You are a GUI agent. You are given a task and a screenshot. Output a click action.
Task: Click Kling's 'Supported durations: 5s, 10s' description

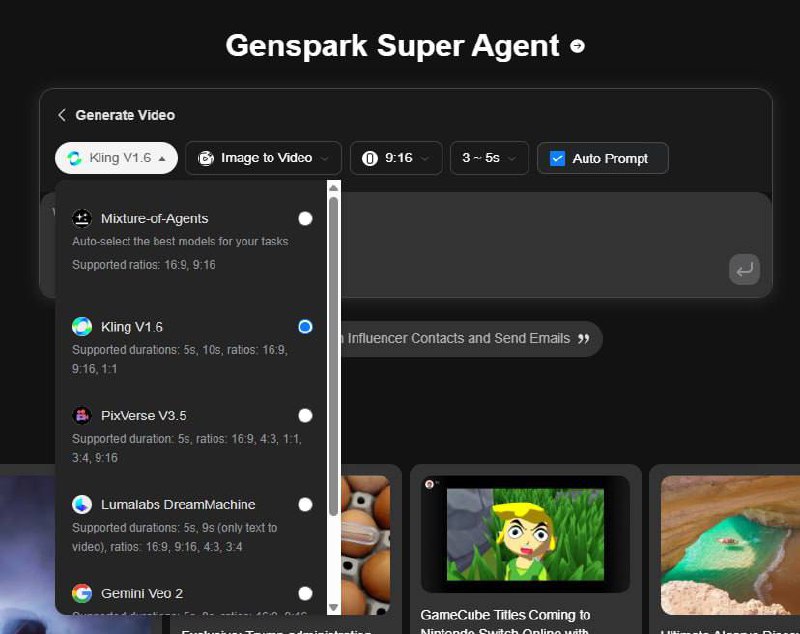click(x=180, y=359)
